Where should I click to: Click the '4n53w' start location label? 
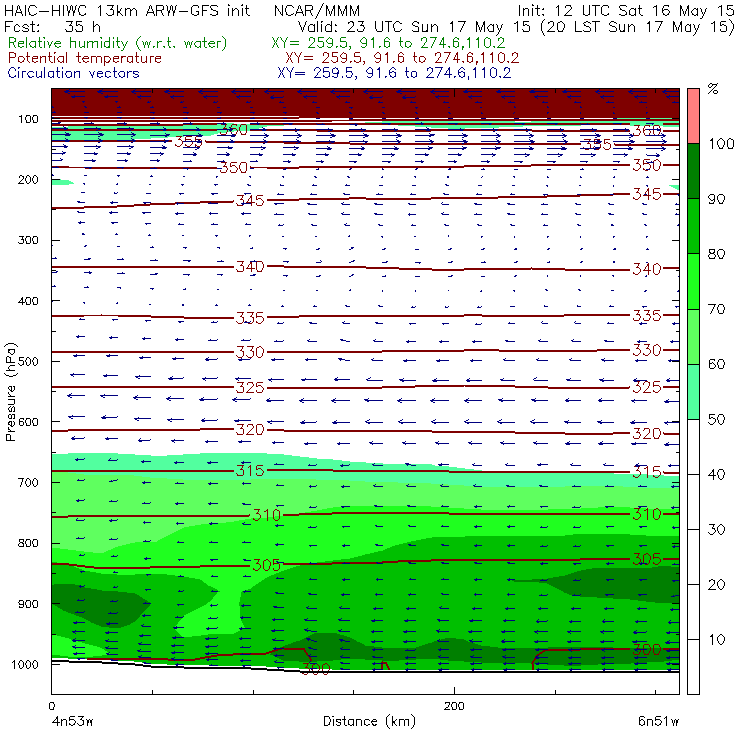(72, 722)
